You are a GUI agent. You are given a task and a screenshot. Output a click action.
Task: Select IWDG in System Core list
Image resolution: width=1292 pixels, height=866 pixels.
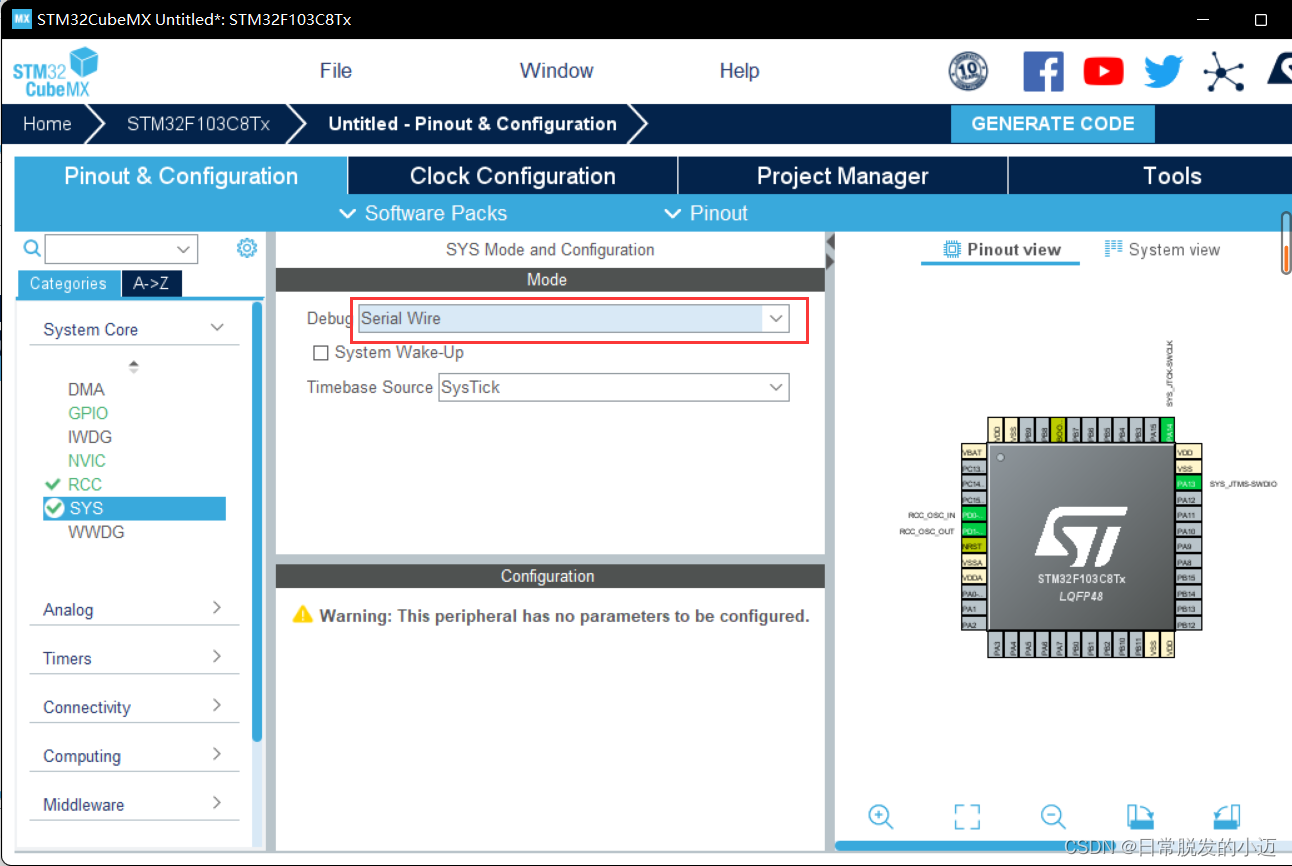(90, 437)
